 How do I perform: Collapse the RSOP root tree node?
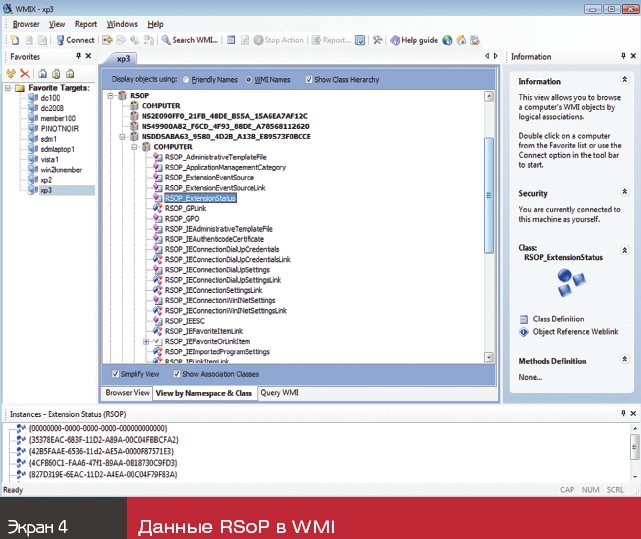coord(109,95)
